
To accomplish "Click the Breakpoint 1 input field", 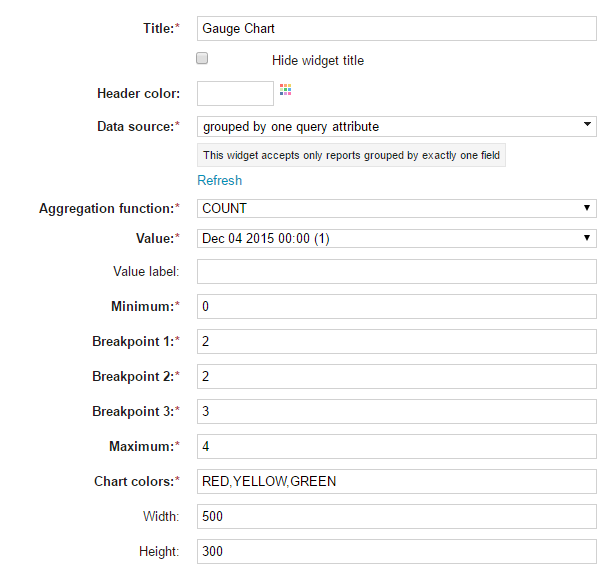I will click(397, 341).
